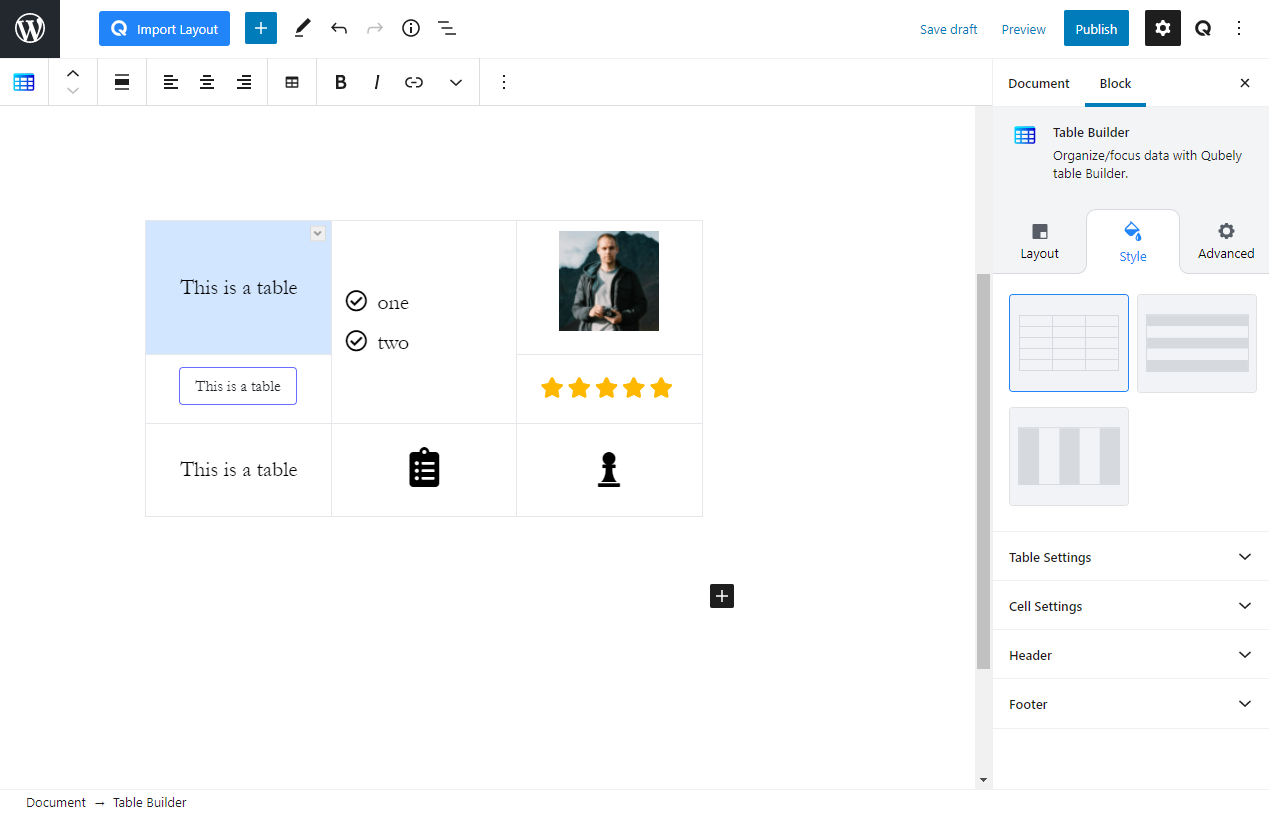
Task: Click the link insert icon
Action: 414,83
